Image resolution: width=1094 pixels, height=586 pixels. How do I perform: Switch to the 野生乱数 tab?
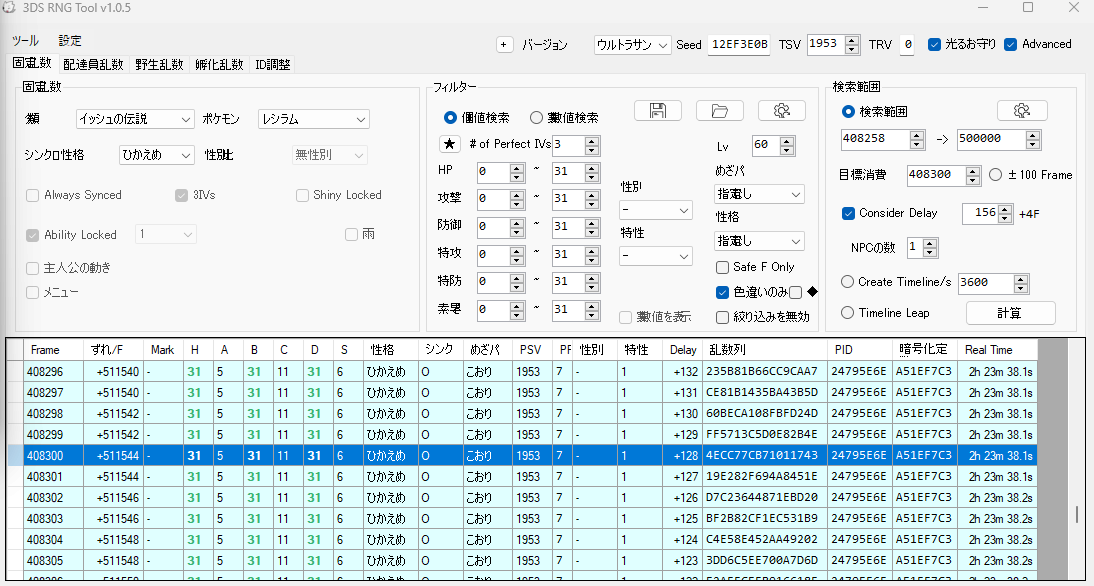(x=159, y=64)
